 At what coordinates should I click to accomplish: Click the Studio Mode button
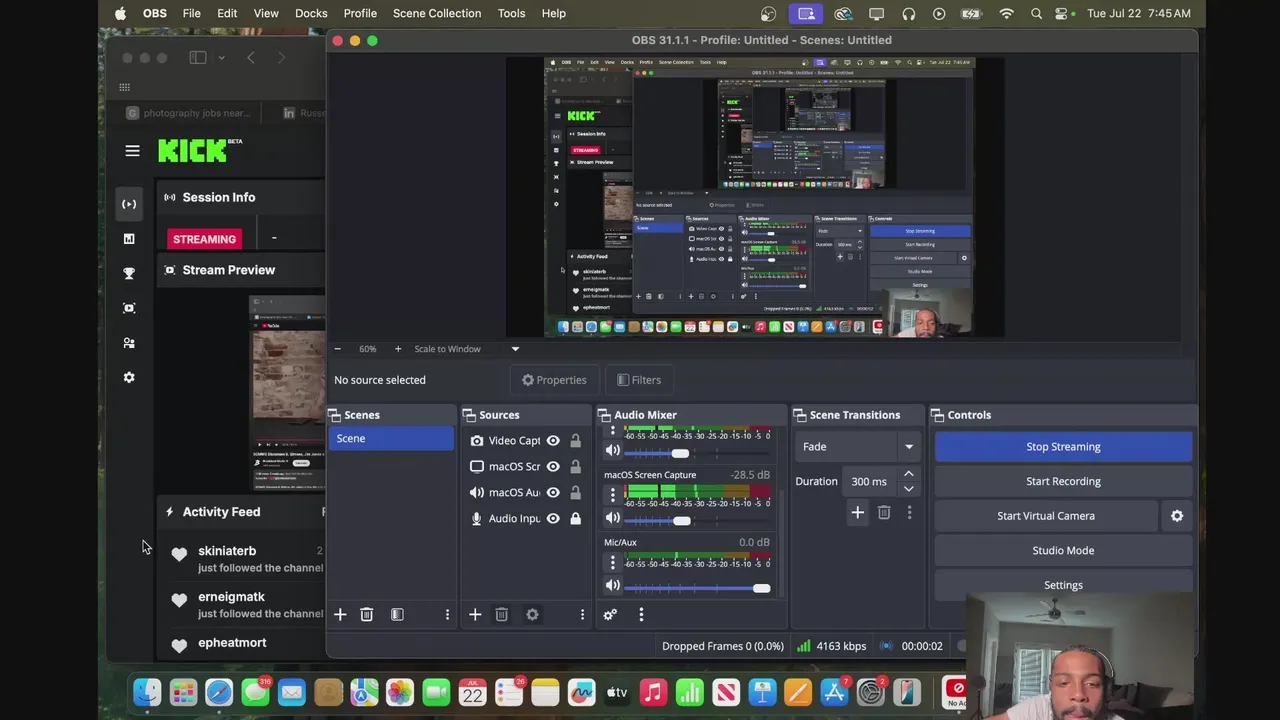[x=1063, y=550]
